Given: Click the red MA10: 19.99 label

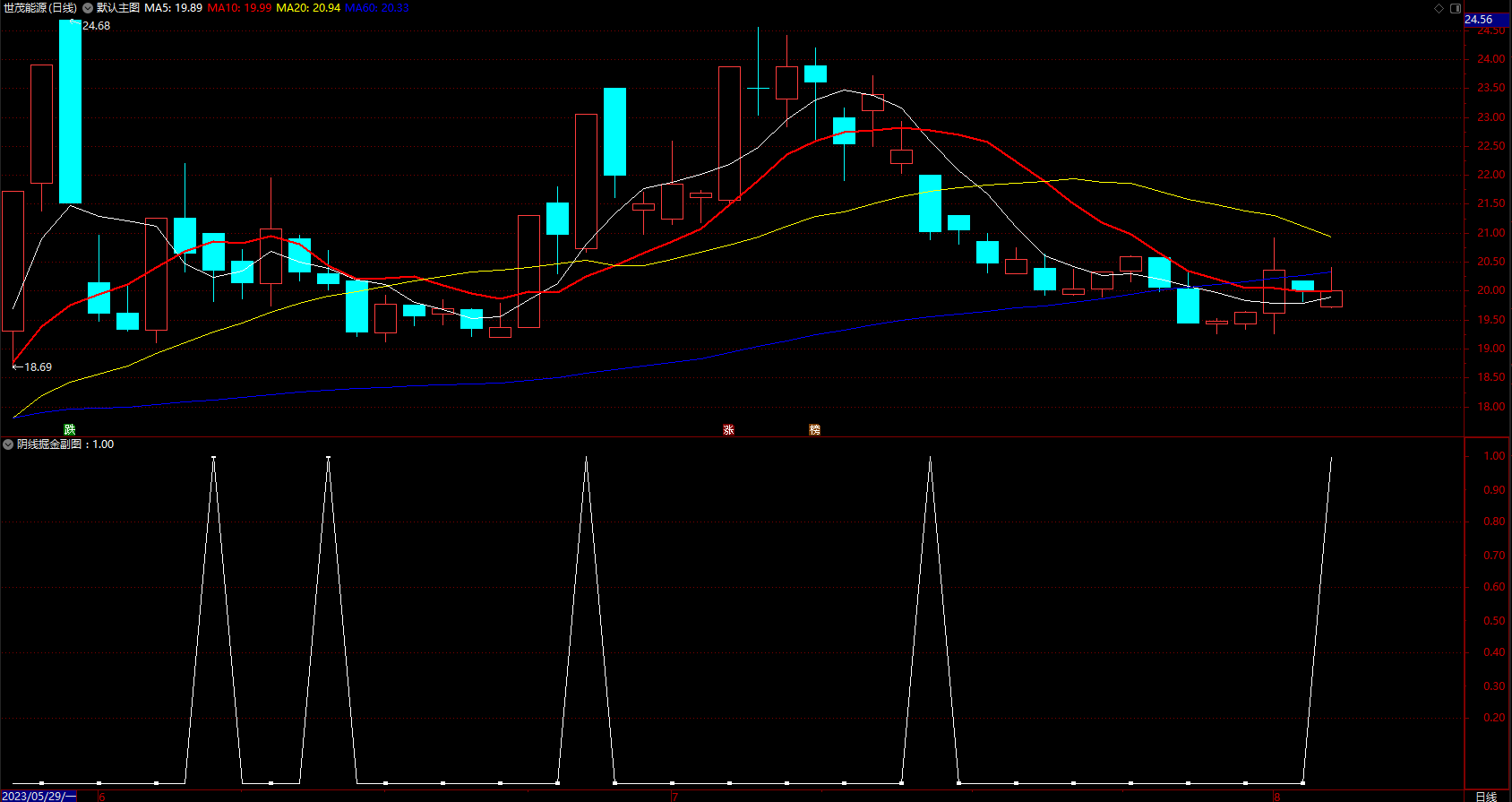Looking at the screenshot, I should point(239,8).
